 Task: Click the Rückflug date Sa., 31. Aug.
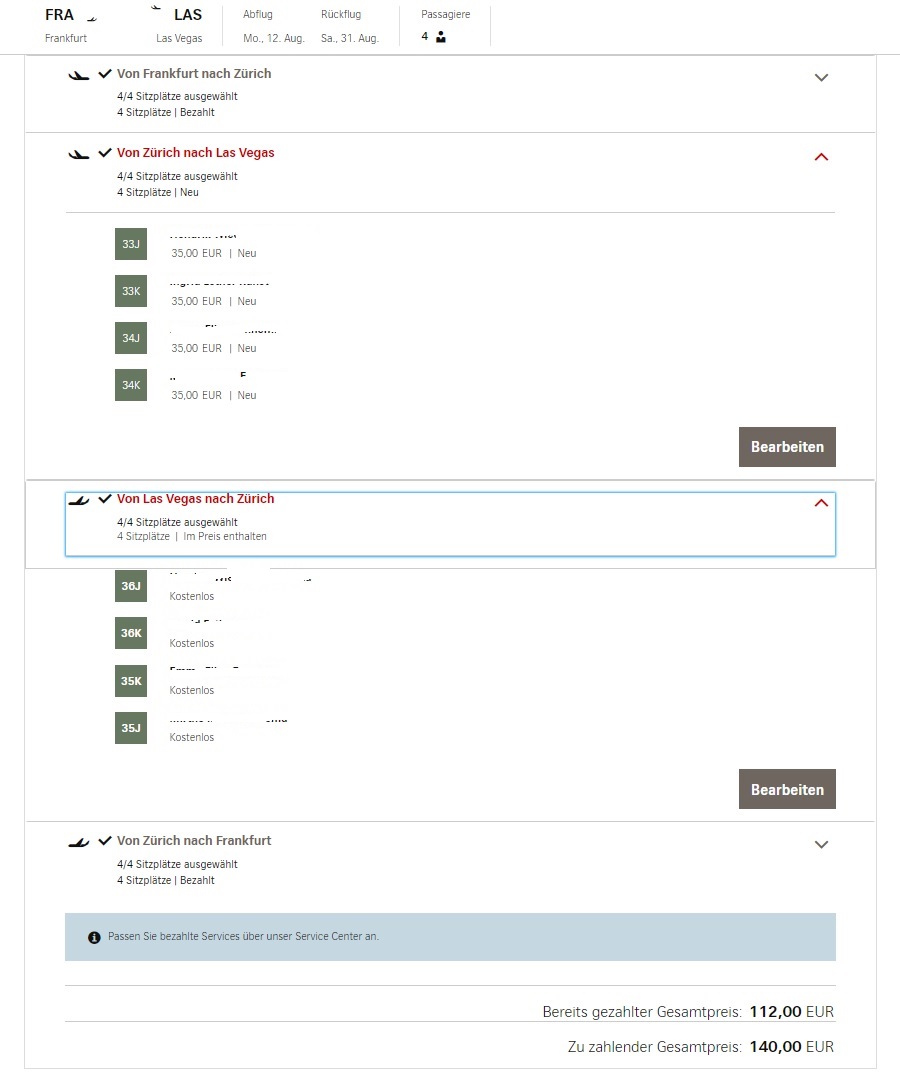tap(349, 38)
